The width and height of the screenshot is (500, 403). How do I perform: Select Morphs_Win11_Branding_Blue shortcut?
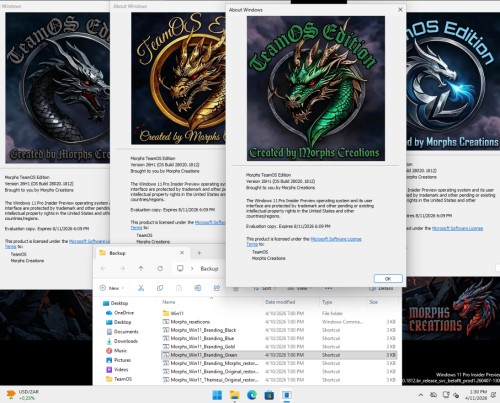(279, 338)
